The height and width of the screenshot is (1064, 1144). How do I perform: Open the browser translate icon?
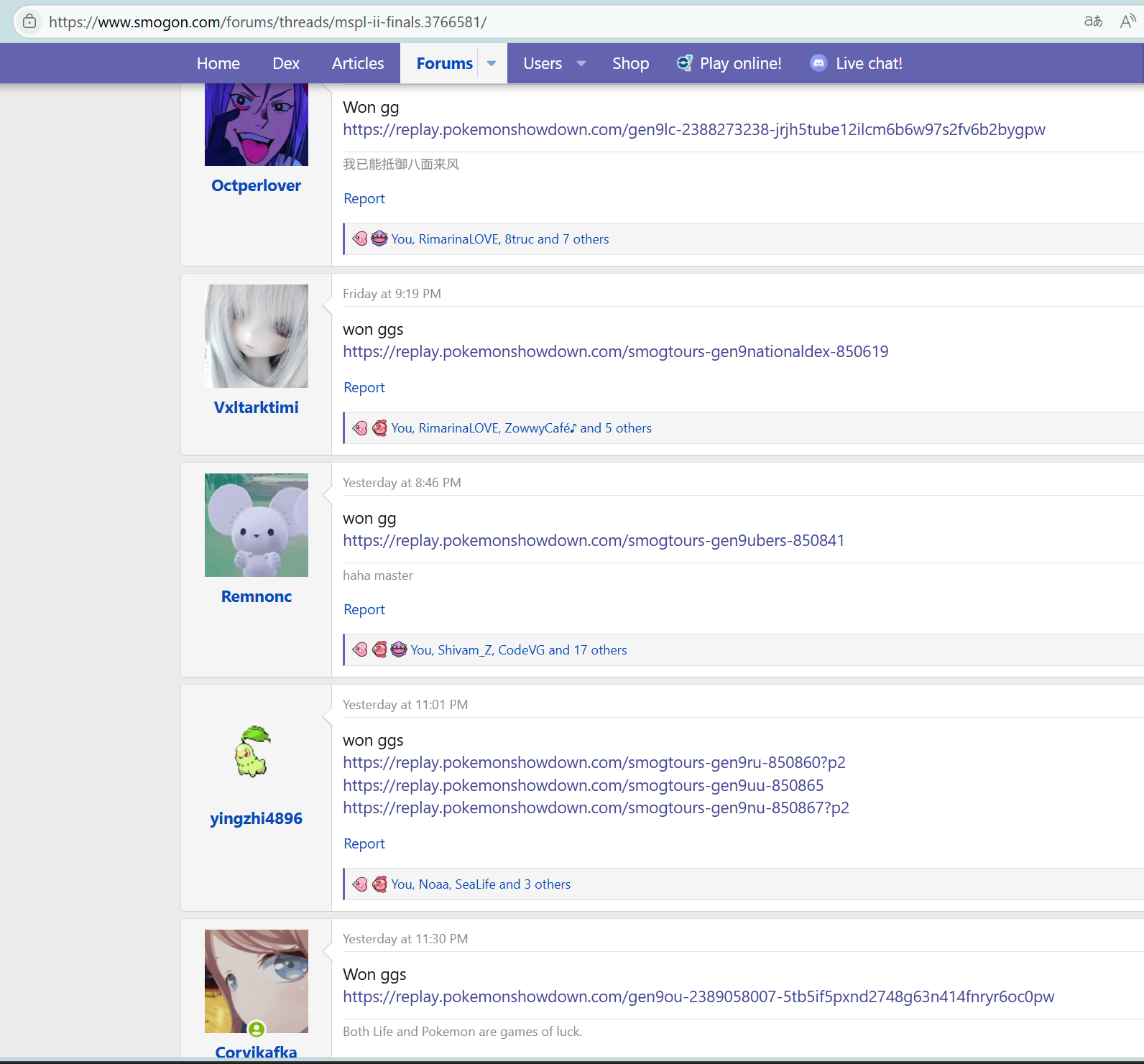click(x=1093, y=22)
